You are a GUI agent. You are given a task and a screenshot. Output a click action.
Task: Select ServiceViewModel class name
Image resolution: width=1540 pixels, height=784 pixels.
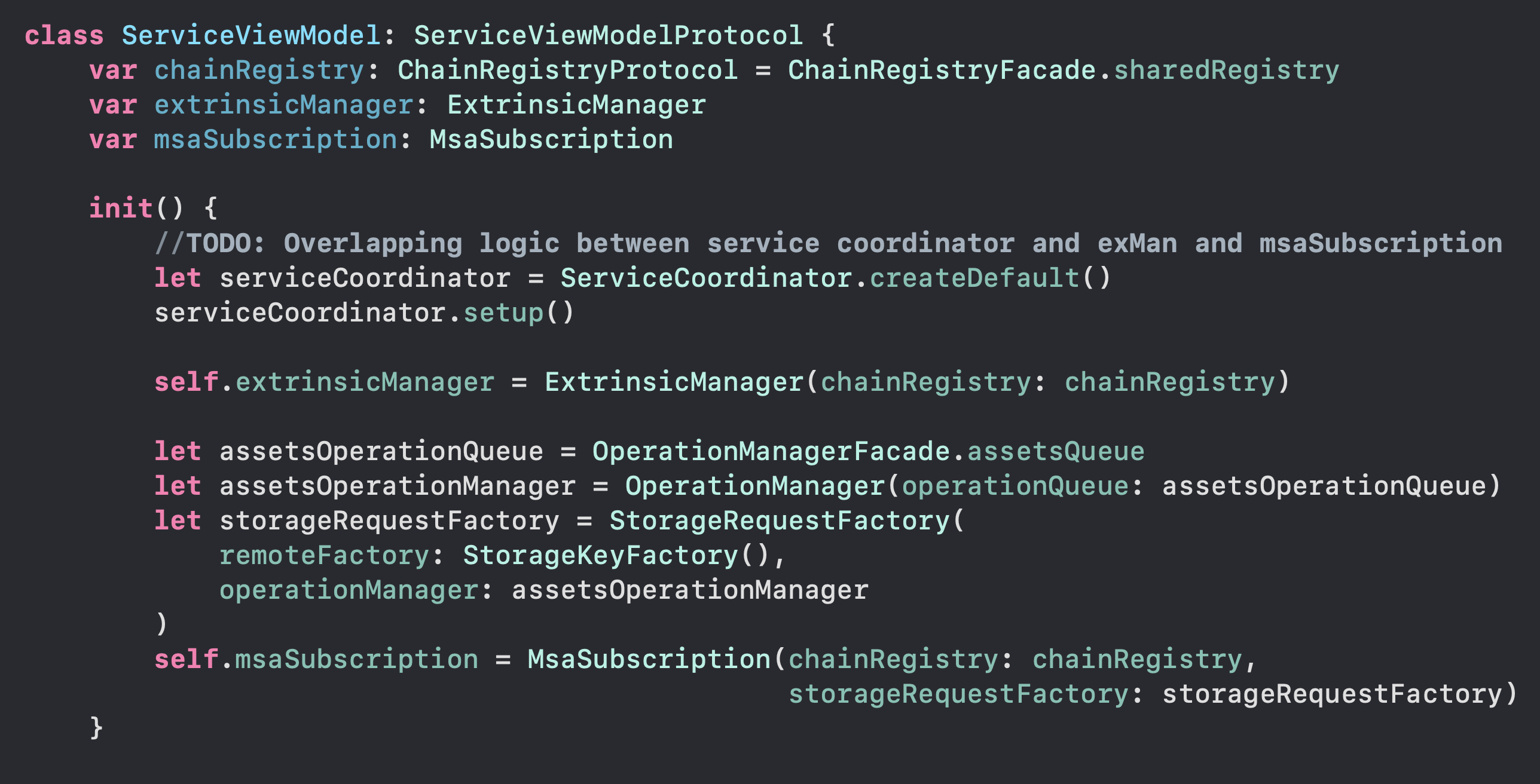(251, 35)
